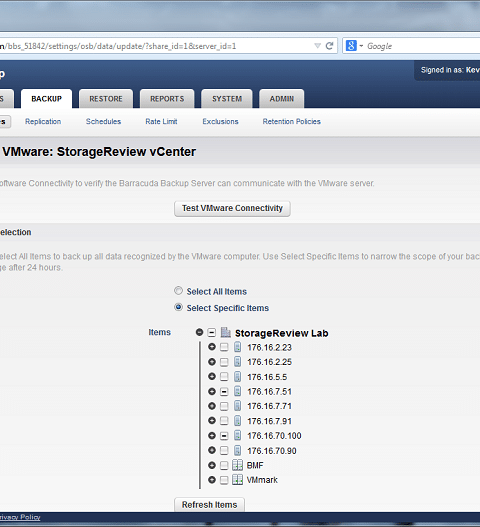Select the 176.16.70.100 host label

click(274, 436)
